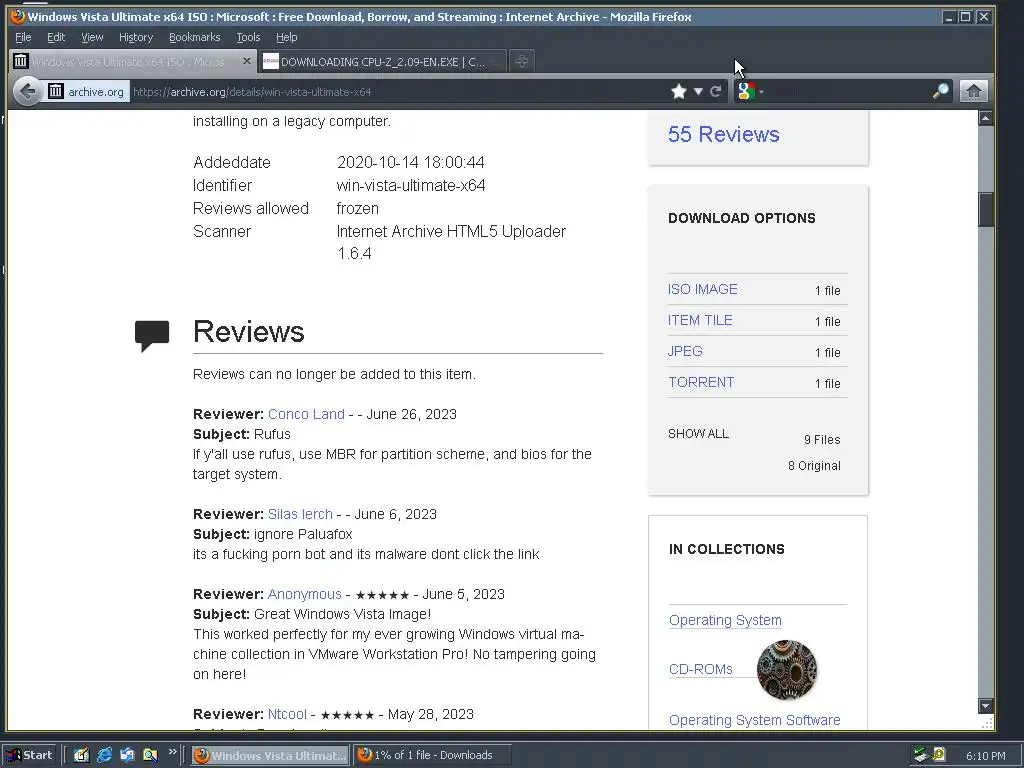Image resolution: width=1024 pixels, height=768 pixels.
Task: Expand the quick launch overflow chevron
Action: [172, 752]
